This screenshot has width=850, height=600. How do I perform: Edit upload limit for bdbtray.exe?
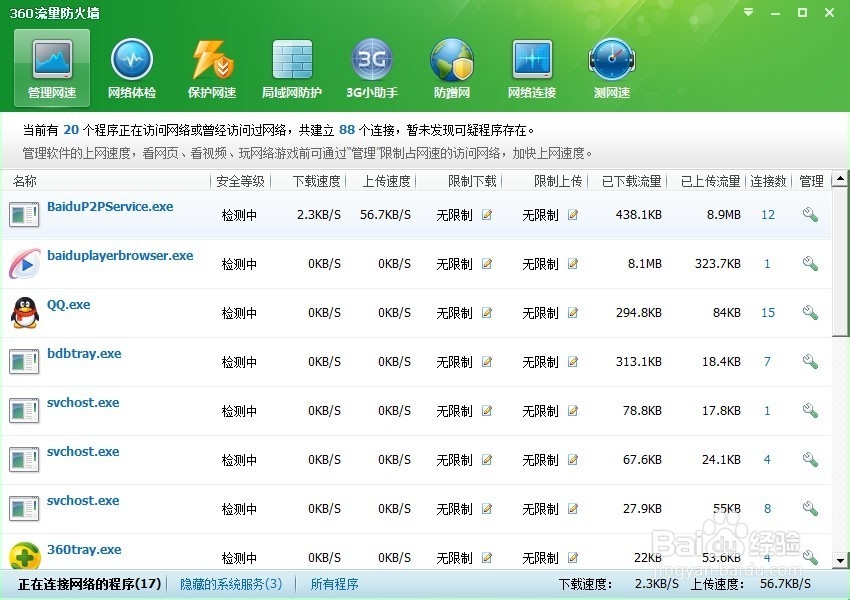[x=572, y=362]
